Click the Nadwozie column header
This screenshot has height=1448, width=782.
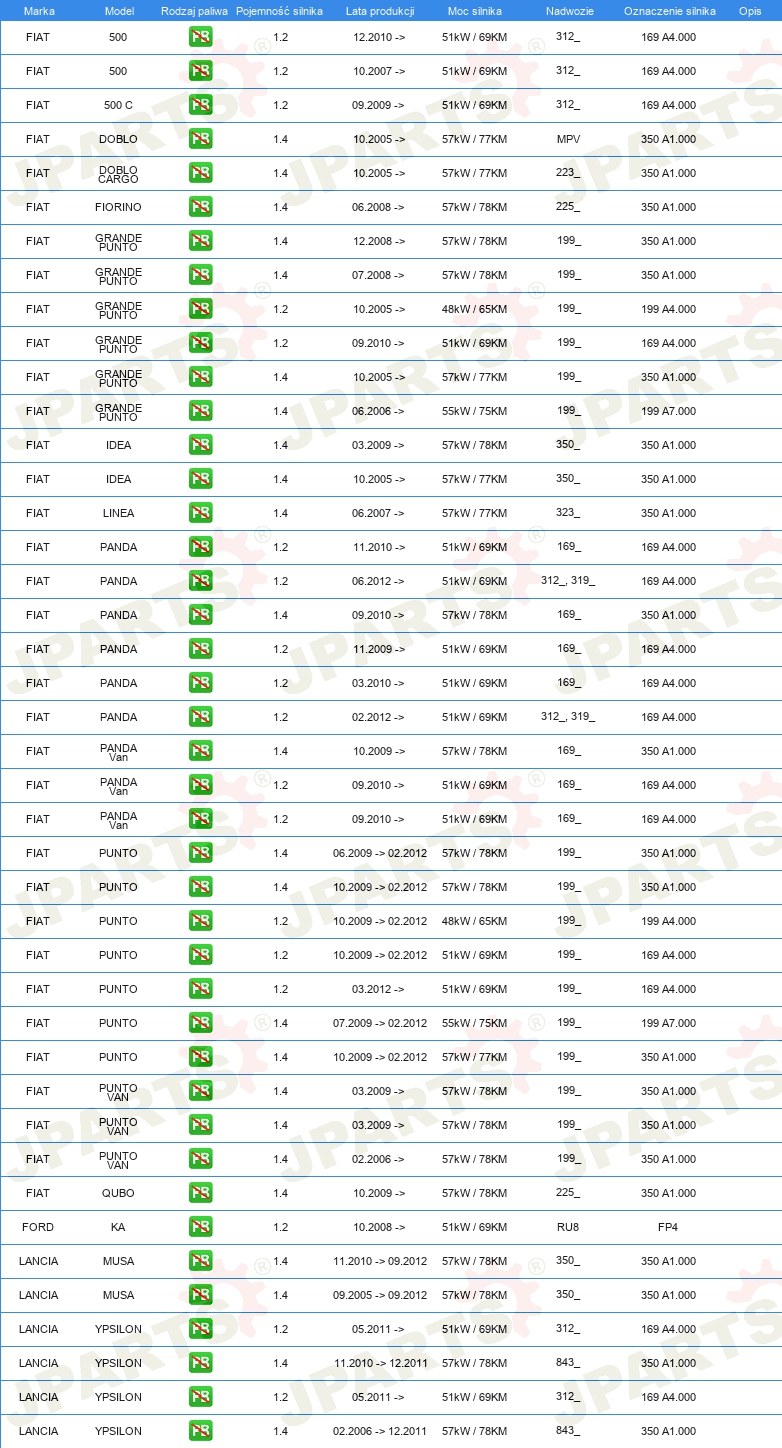[x=568, y=11]
